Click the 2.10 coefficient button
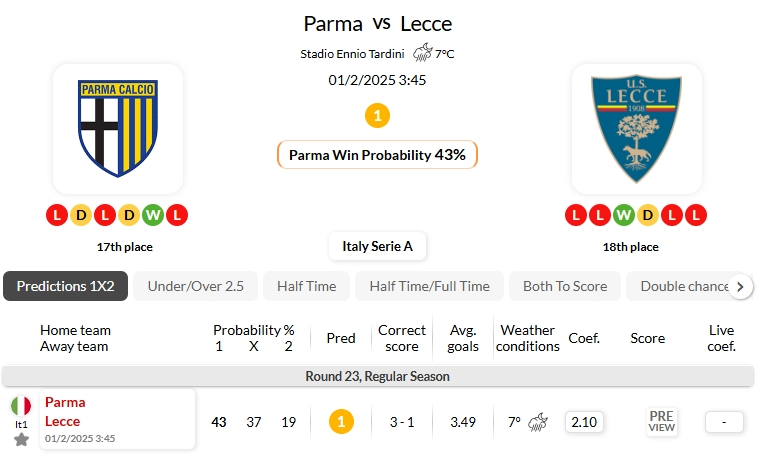The width and height of the screenshot is (766, 471). [x=583, y=422]
